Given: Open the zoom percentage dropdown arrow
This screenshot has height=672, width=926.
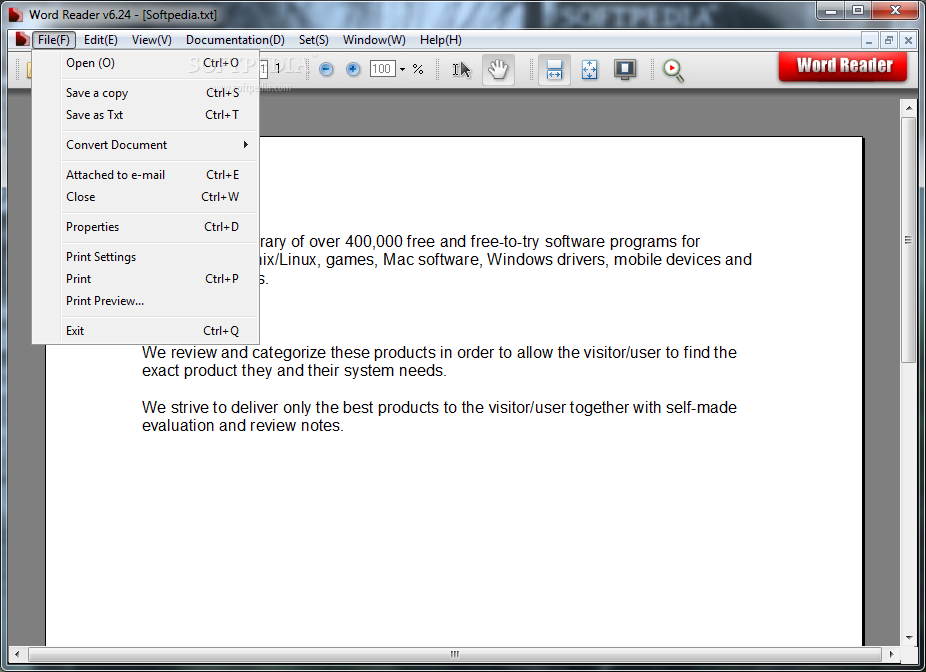Looking at the screenshot, I should 402,70.
